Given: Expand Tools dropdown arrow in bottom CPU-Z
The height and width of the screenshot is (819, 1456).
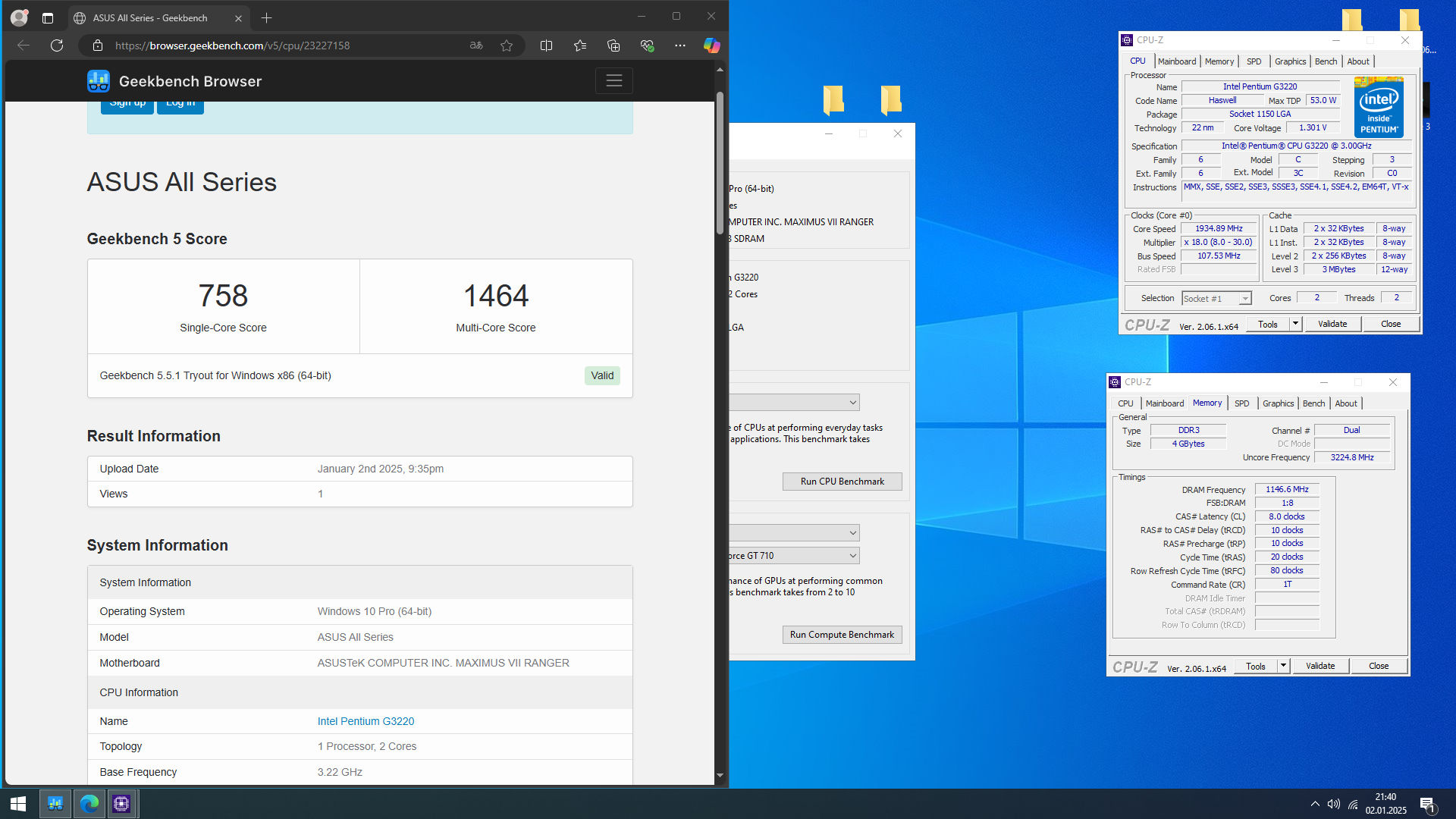Looking at the screenshot, I should click(1283, 667).
